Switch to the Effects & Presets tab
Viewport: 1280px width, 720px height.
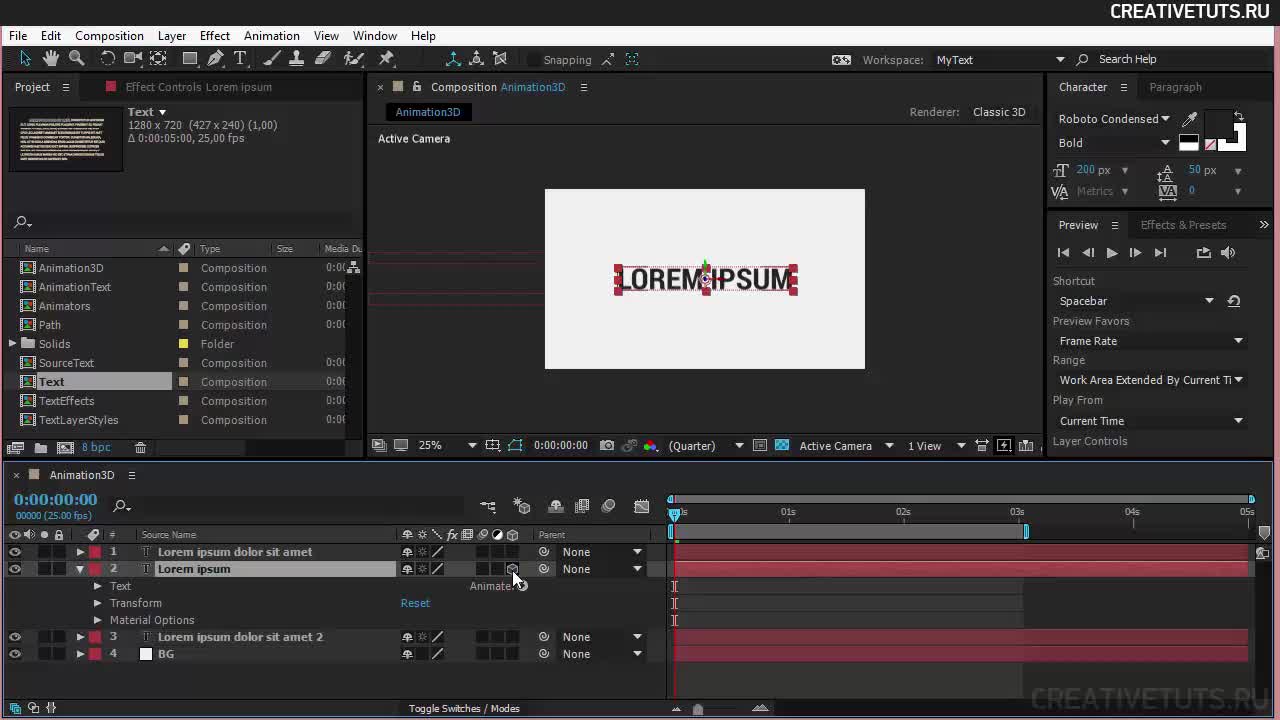click(x=1183, y=225)
